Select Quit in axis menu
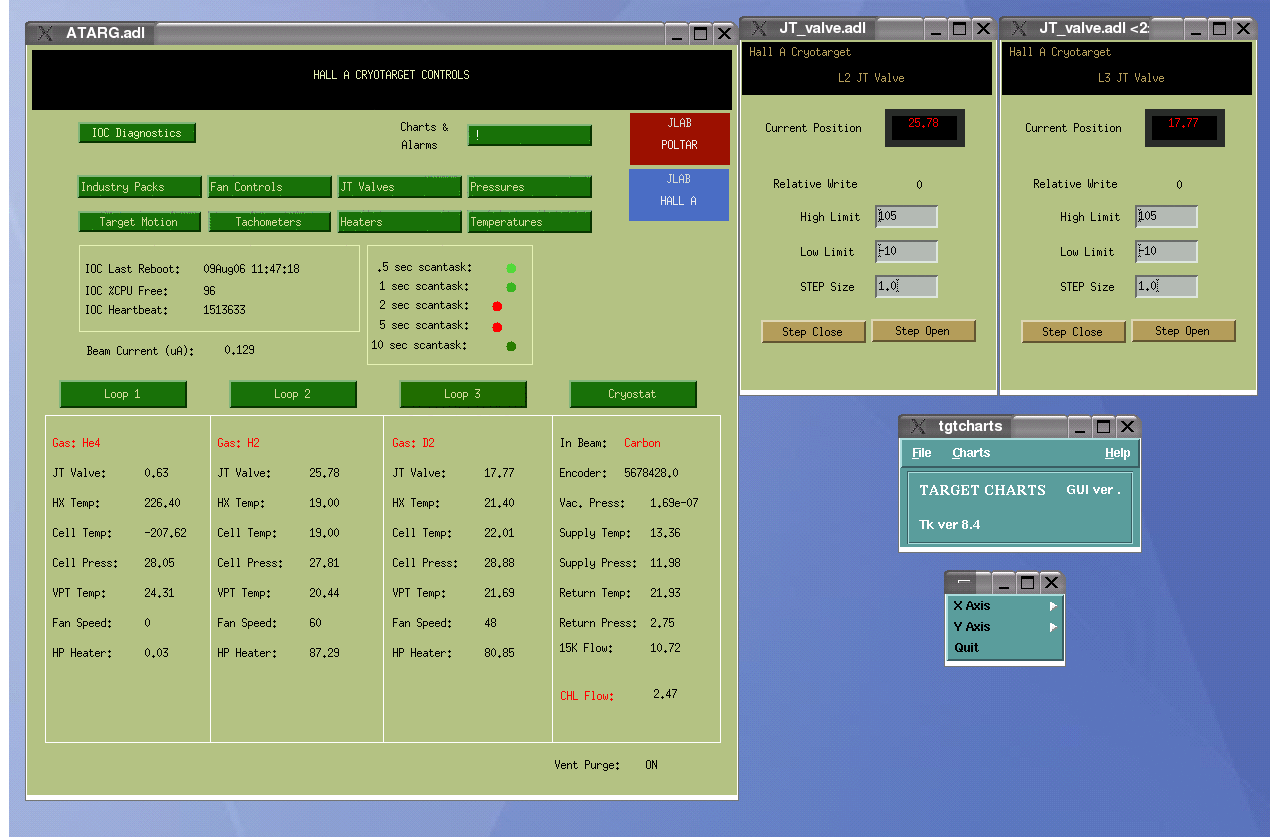Viewport: 1270px width, 837px height. [1004, 648]
